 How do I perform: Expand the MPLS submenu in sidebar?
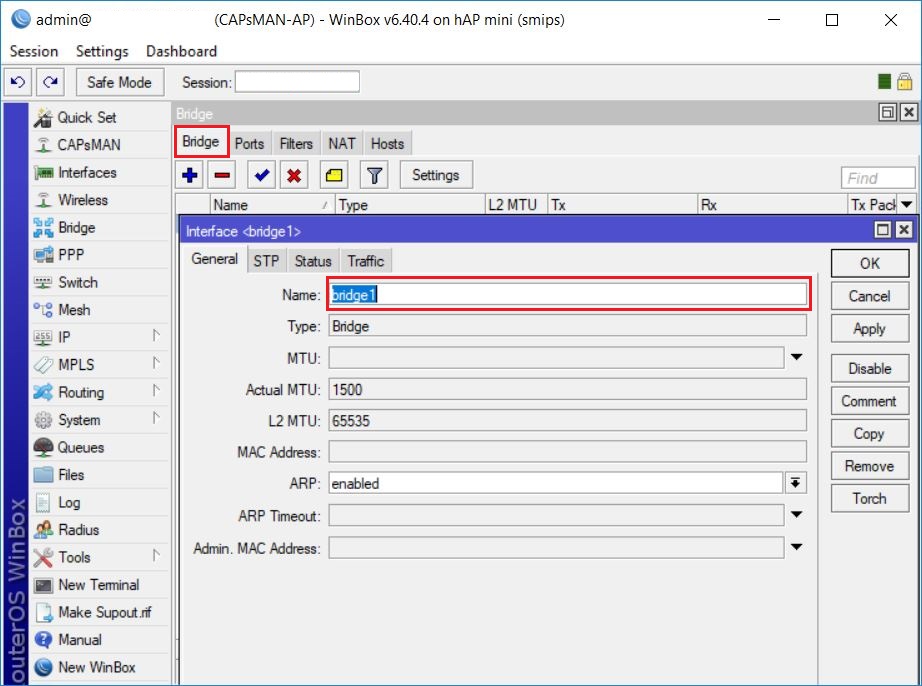point(99,365)
